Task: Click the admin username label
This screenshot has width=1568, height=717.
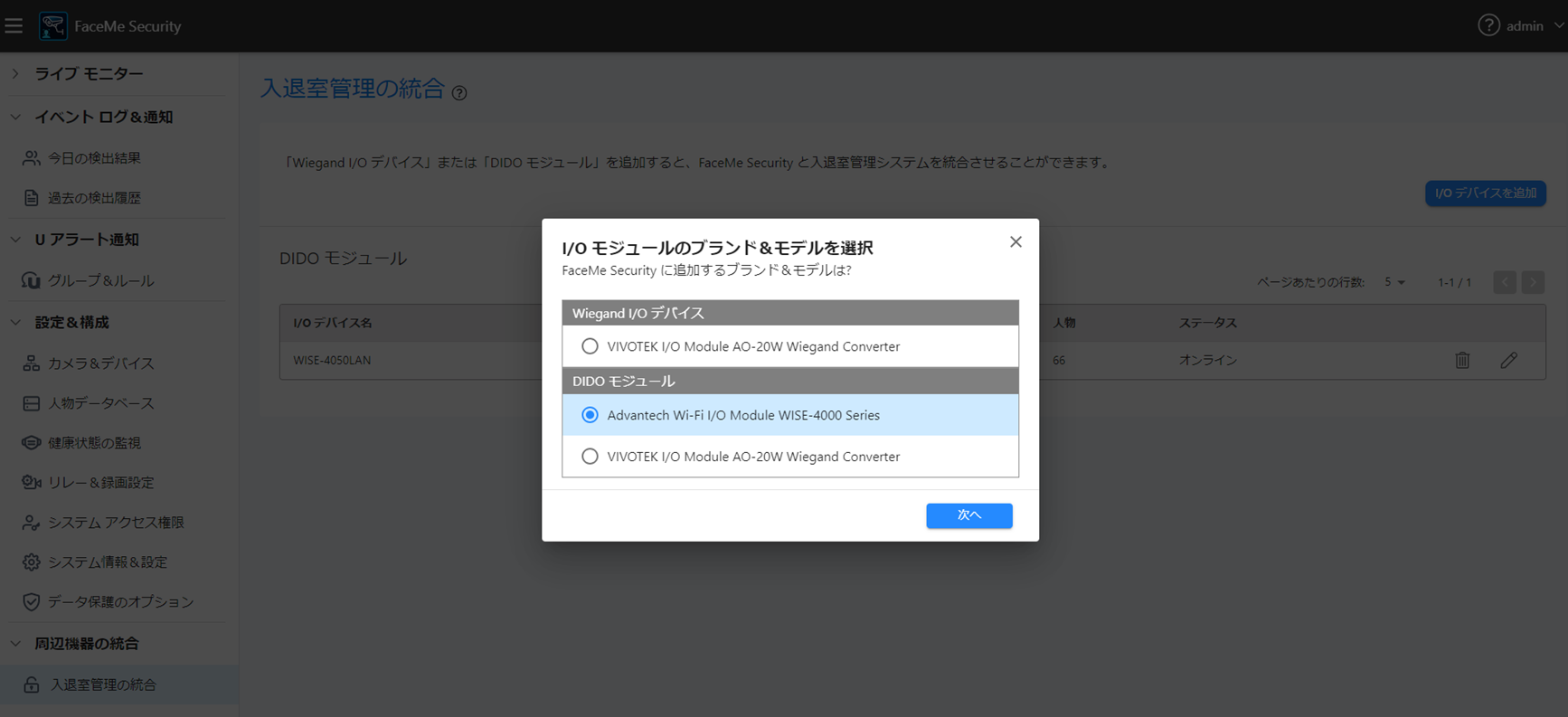Action: click(1525, 26)
